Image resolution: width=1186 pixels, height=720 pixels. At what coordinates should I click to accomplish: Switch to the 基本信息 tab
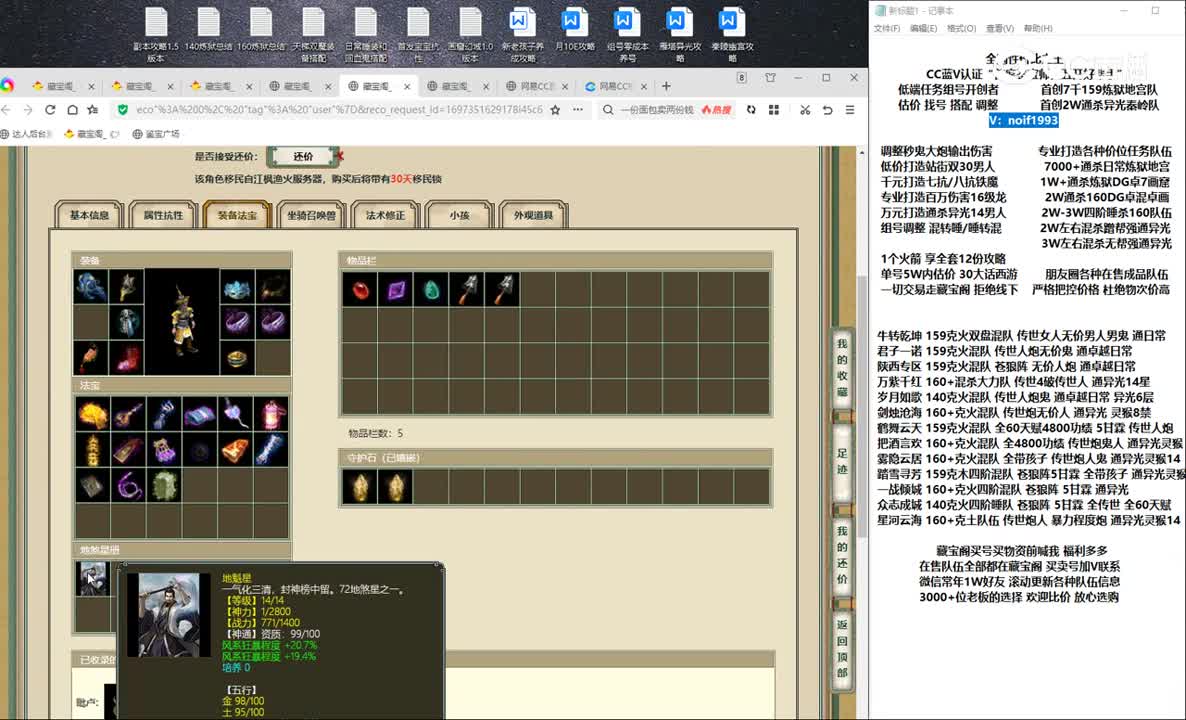(89, 216)
